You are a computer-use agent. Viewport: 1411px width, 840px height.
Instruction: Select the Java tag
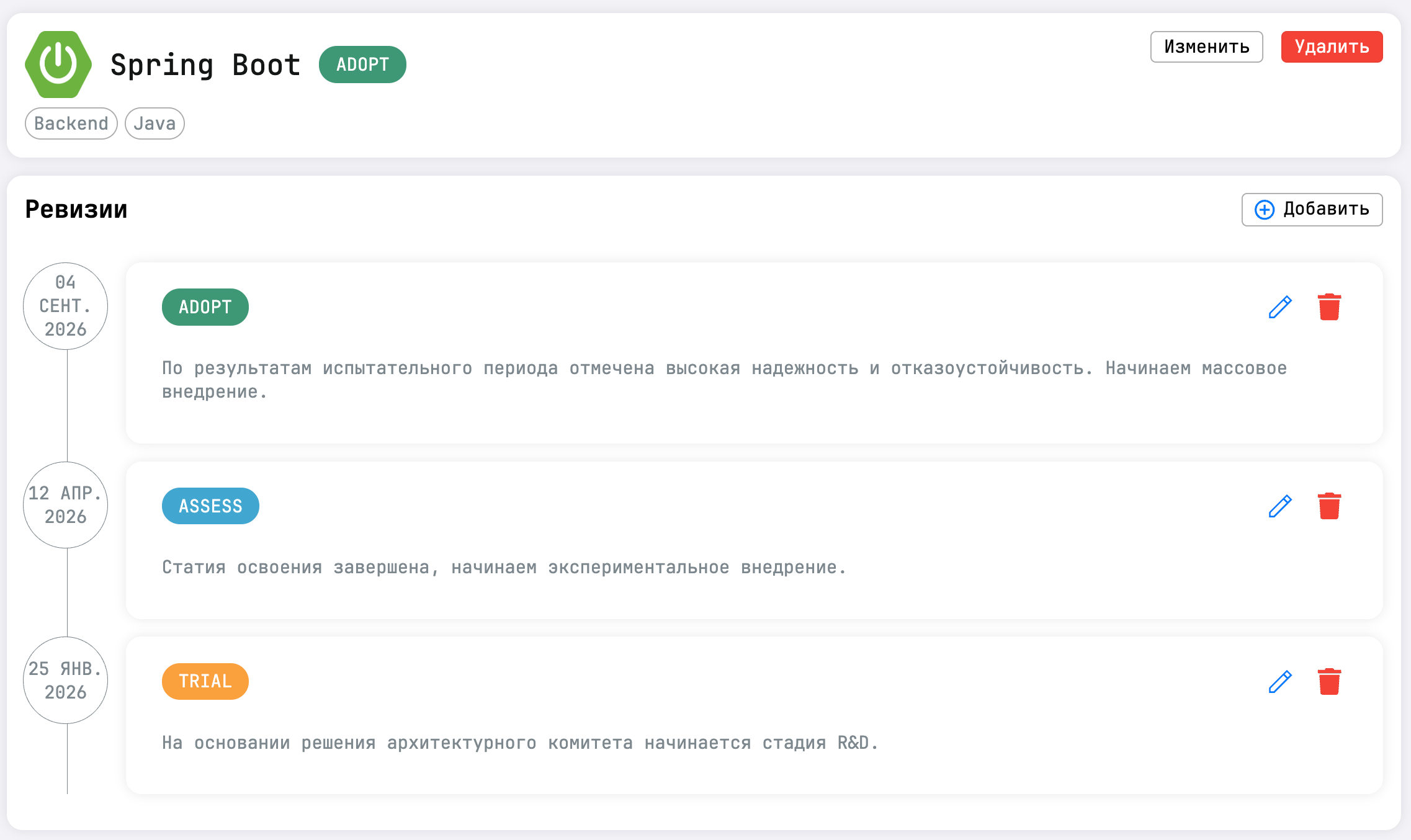pyautogui.click(x=155, y=123)
